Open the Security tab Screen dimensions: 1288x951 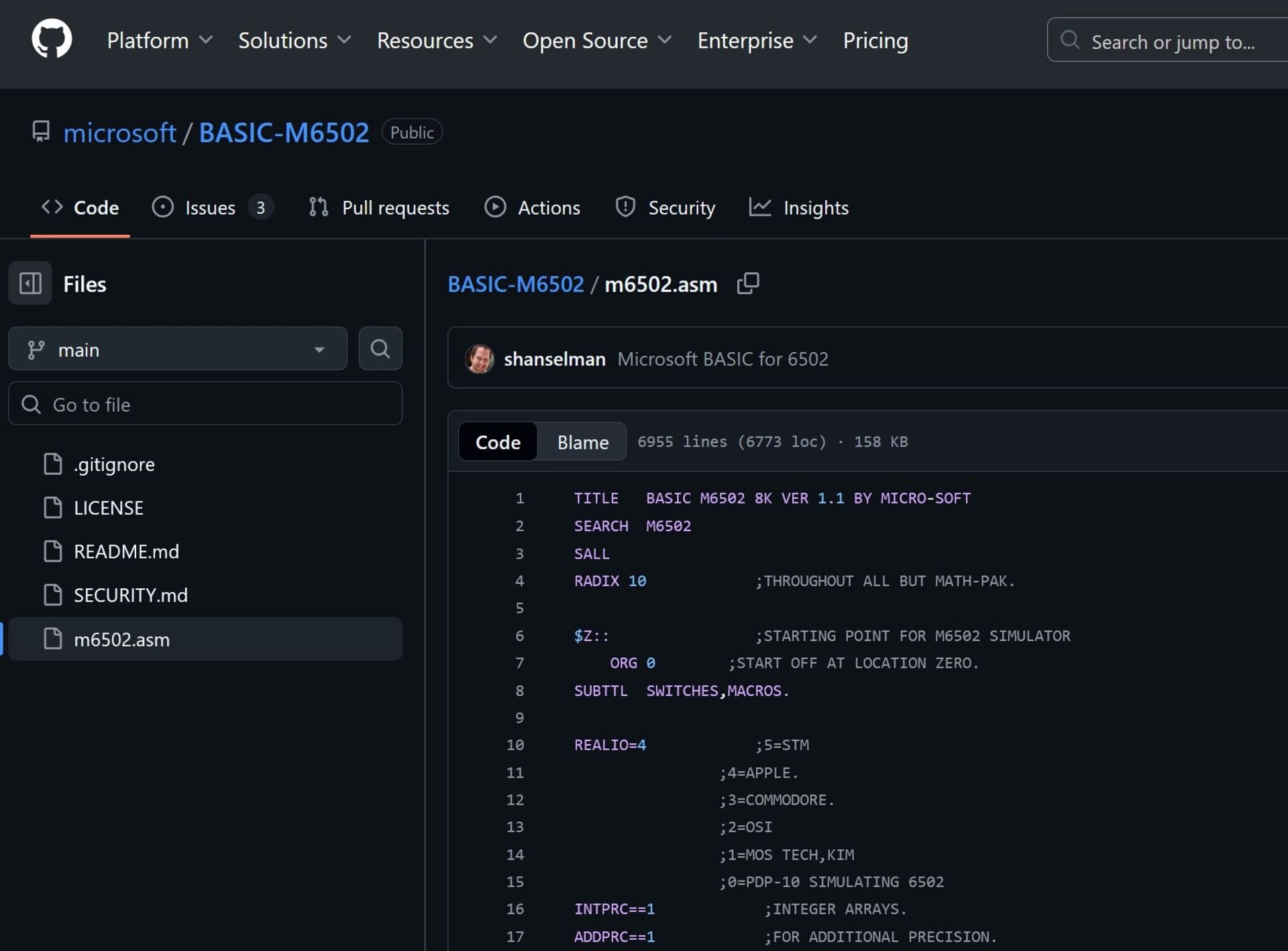pos(665,208)
